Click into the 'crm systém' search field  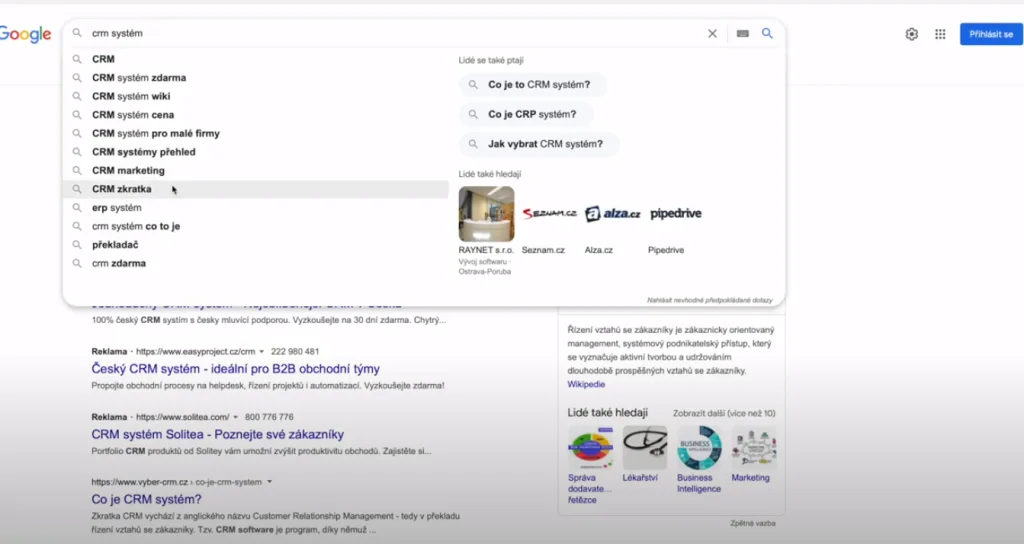pyautogui.click(x=392, y=33)
